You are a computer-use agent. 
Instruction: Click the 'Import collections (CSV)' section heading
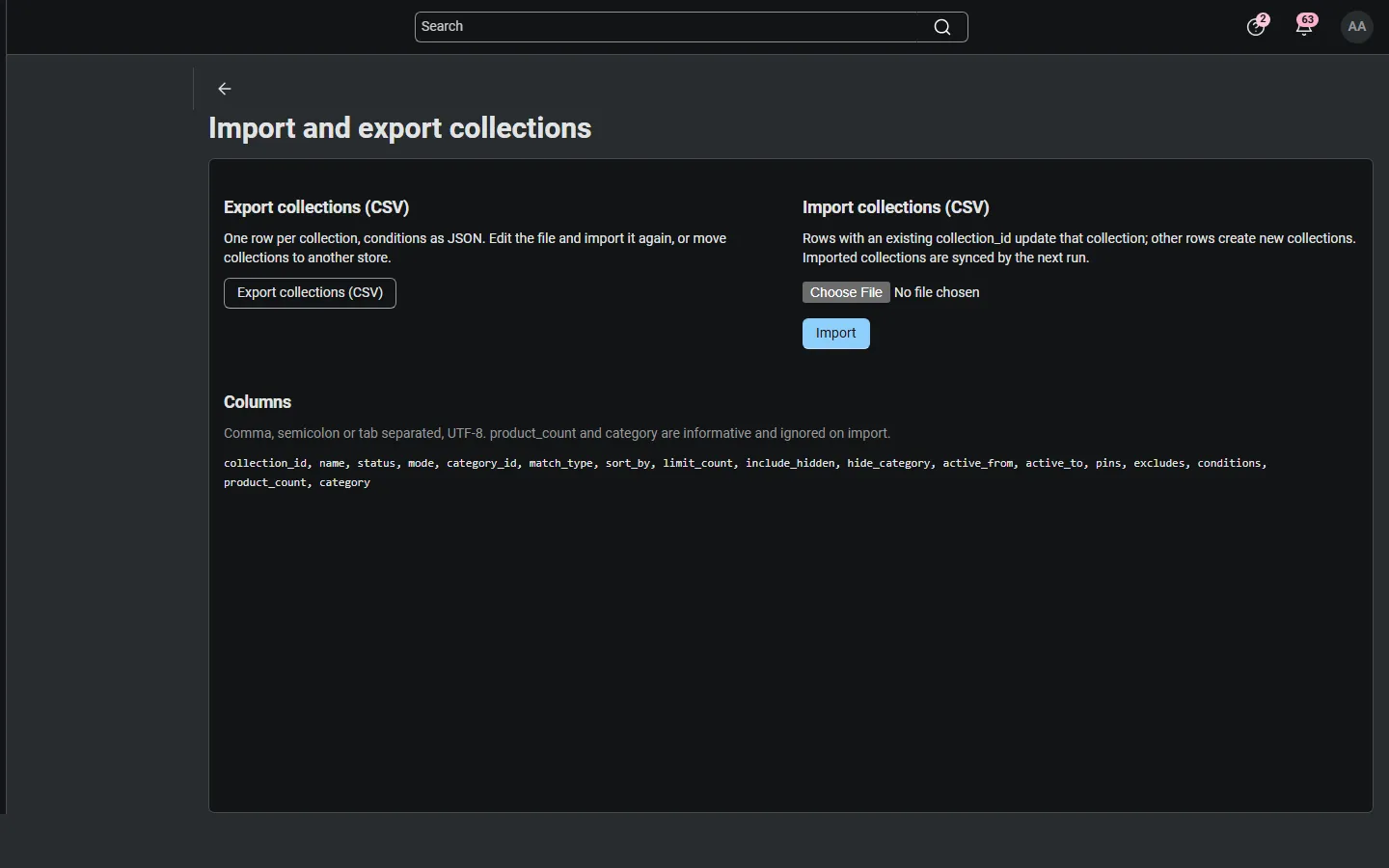(x=896, y=207)
